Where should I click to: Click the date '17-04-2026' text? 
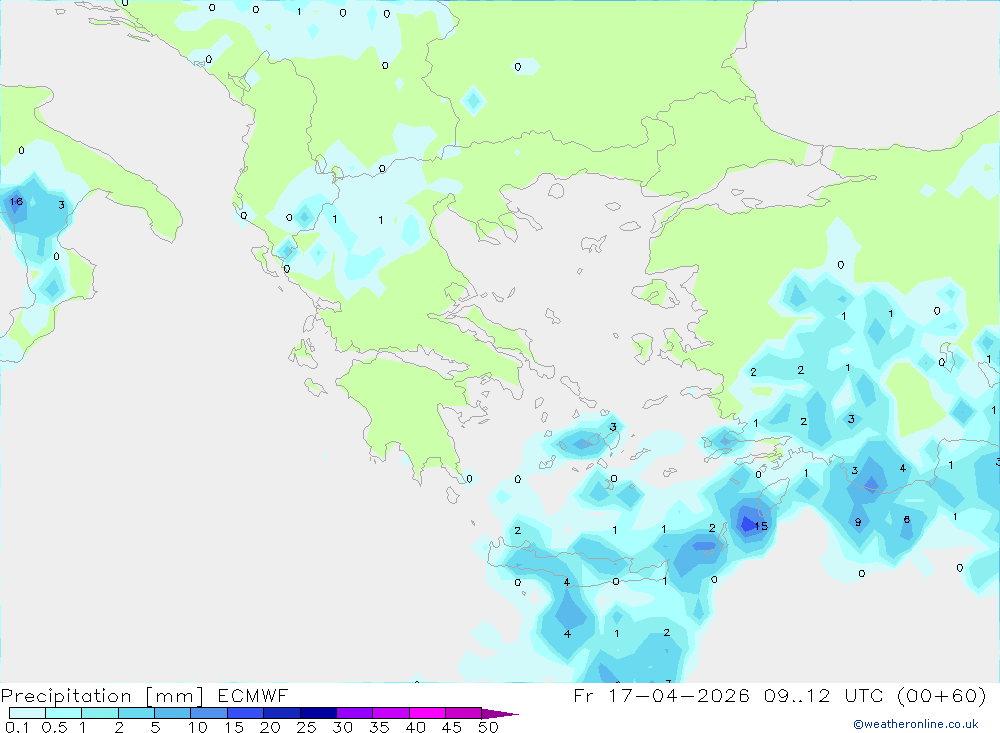pos(679,696)
